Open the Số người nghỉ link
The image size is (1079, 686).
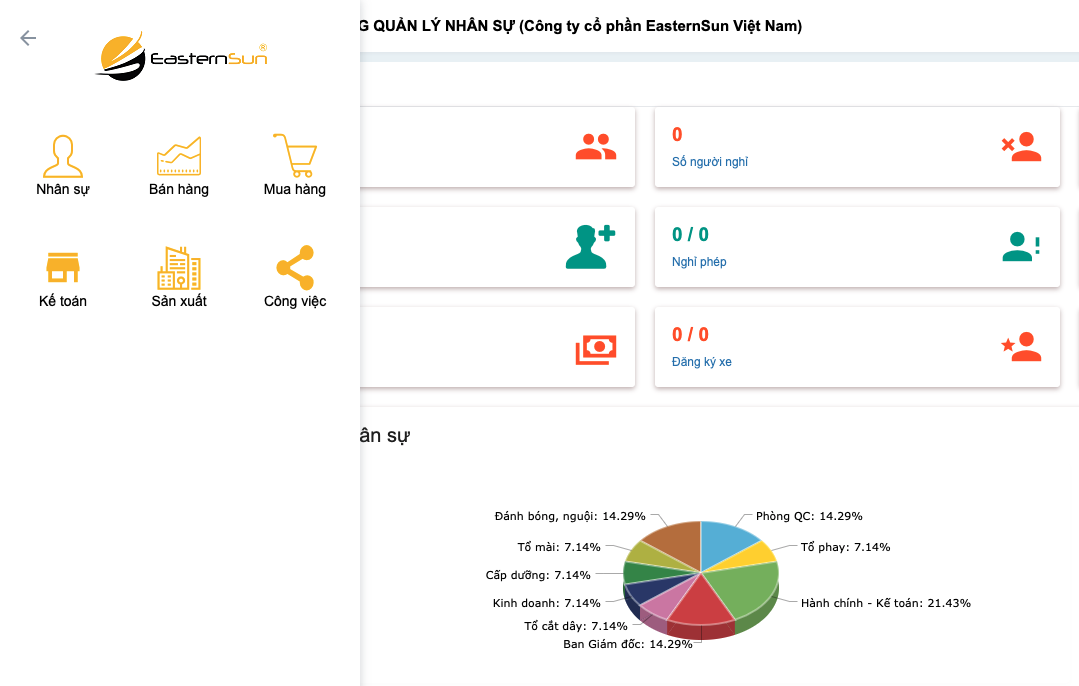(x=710, y=162)
